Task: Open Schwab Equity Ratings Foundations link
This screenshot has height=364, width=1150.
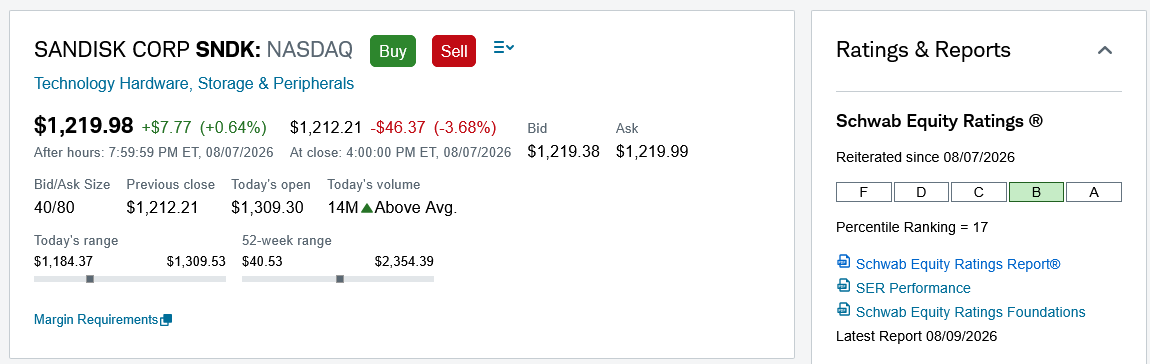Action: tap(970, 312)
